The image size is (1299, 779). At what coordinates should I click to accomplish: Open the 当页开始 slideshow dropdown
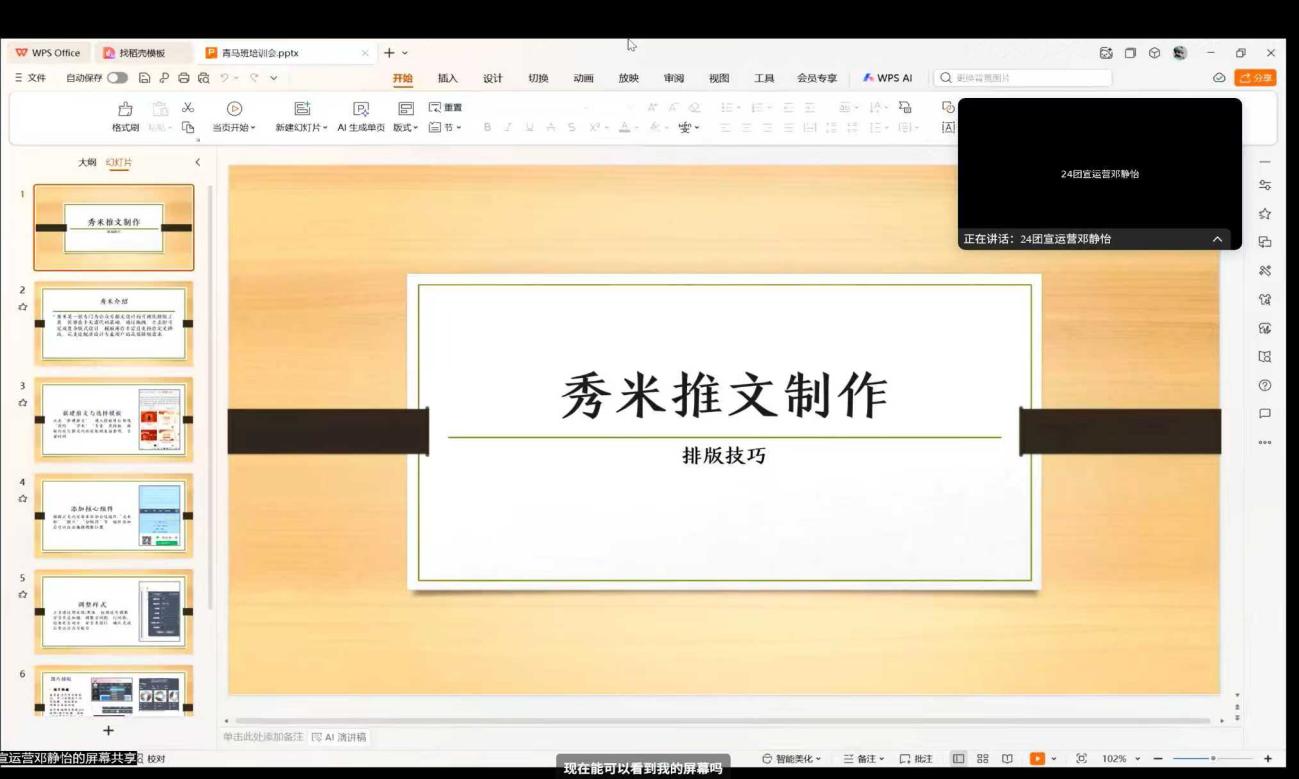(x=234, y=128)
